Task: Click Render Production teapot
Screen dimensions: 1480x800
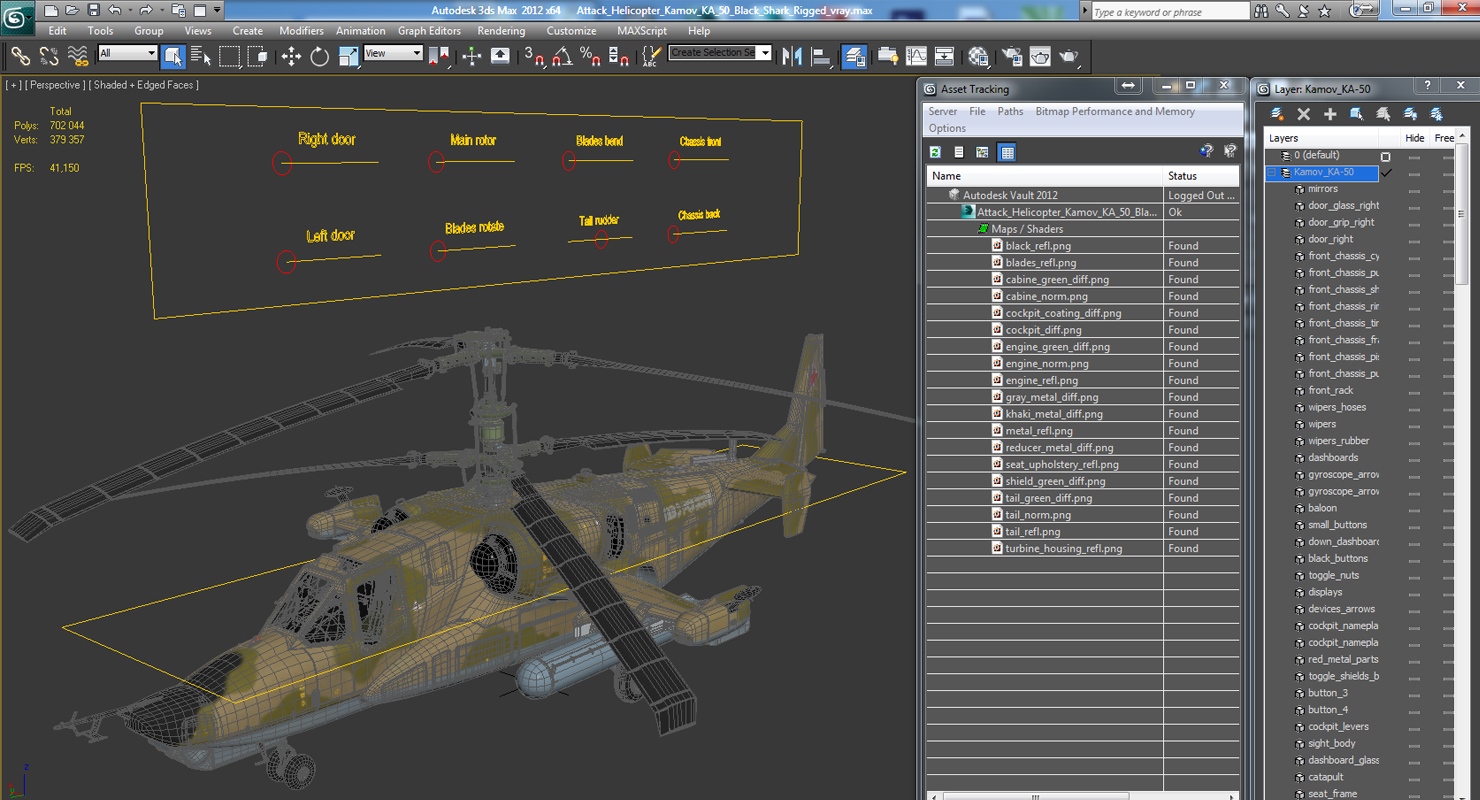Action: (1069, 57)
